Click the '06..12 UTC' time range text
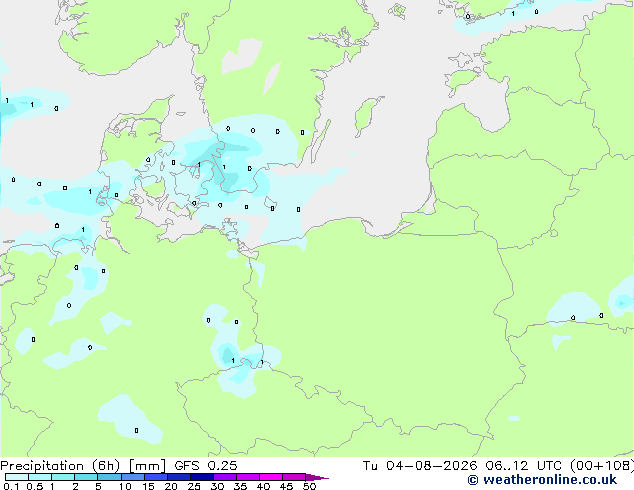634x490 pixels. tap(523, 466)
